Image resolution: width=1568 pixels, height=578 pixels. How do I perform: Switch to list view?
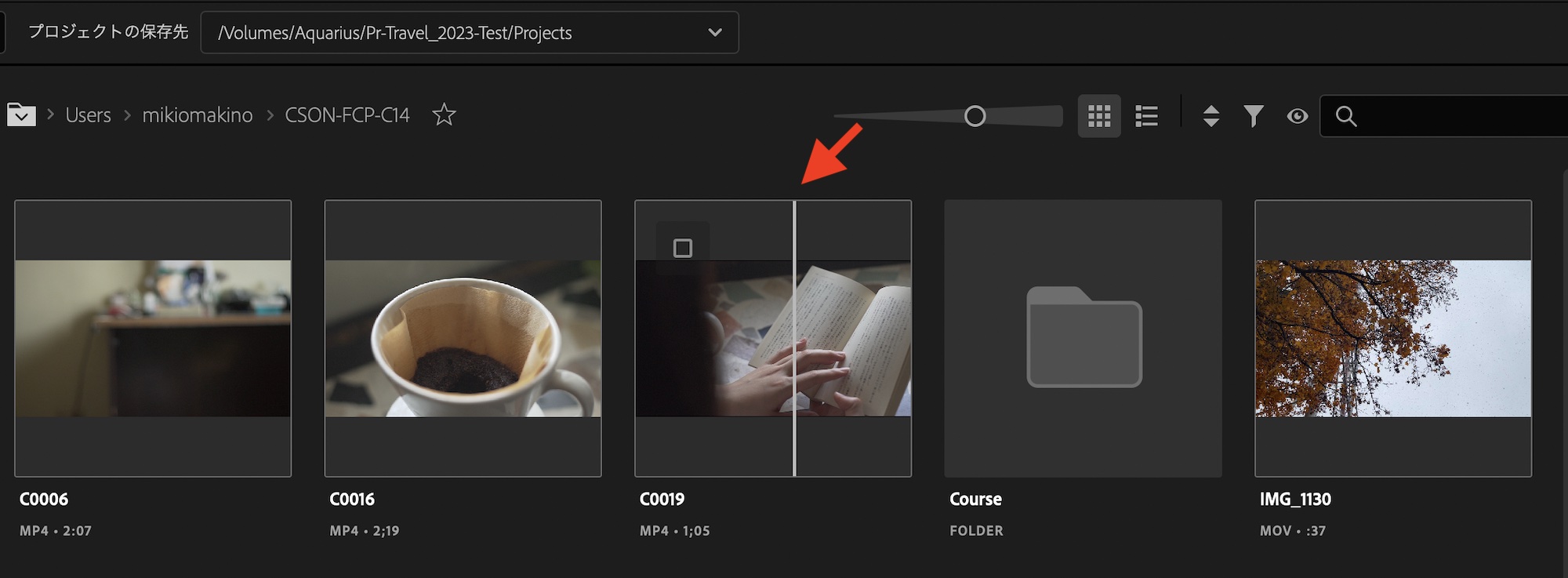[x=1146, y=116]
